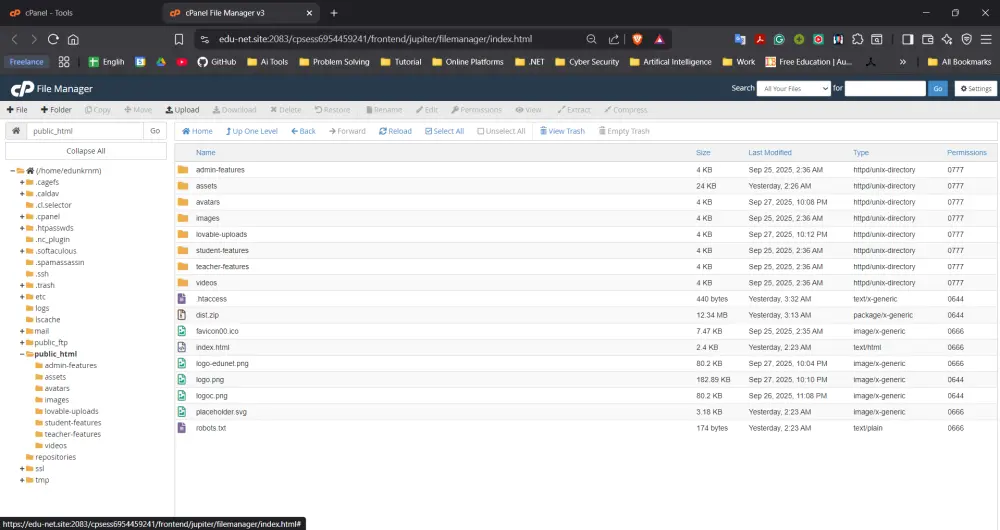Click the public_html path input field
This screenshot has height=530, width=1000.
(85, 131)
